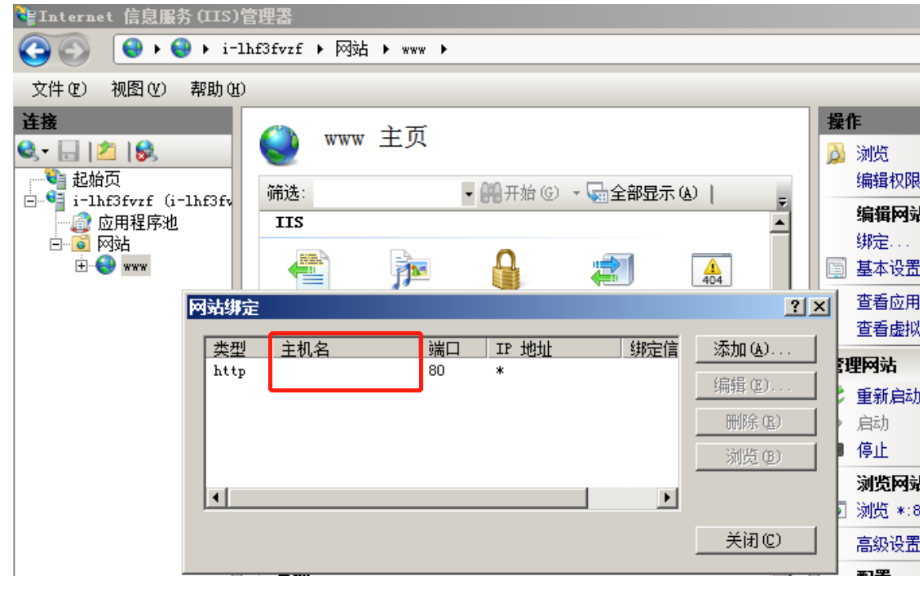Click the 关闭(C) button
Screen dimensions: 920x592
point(755,540)
